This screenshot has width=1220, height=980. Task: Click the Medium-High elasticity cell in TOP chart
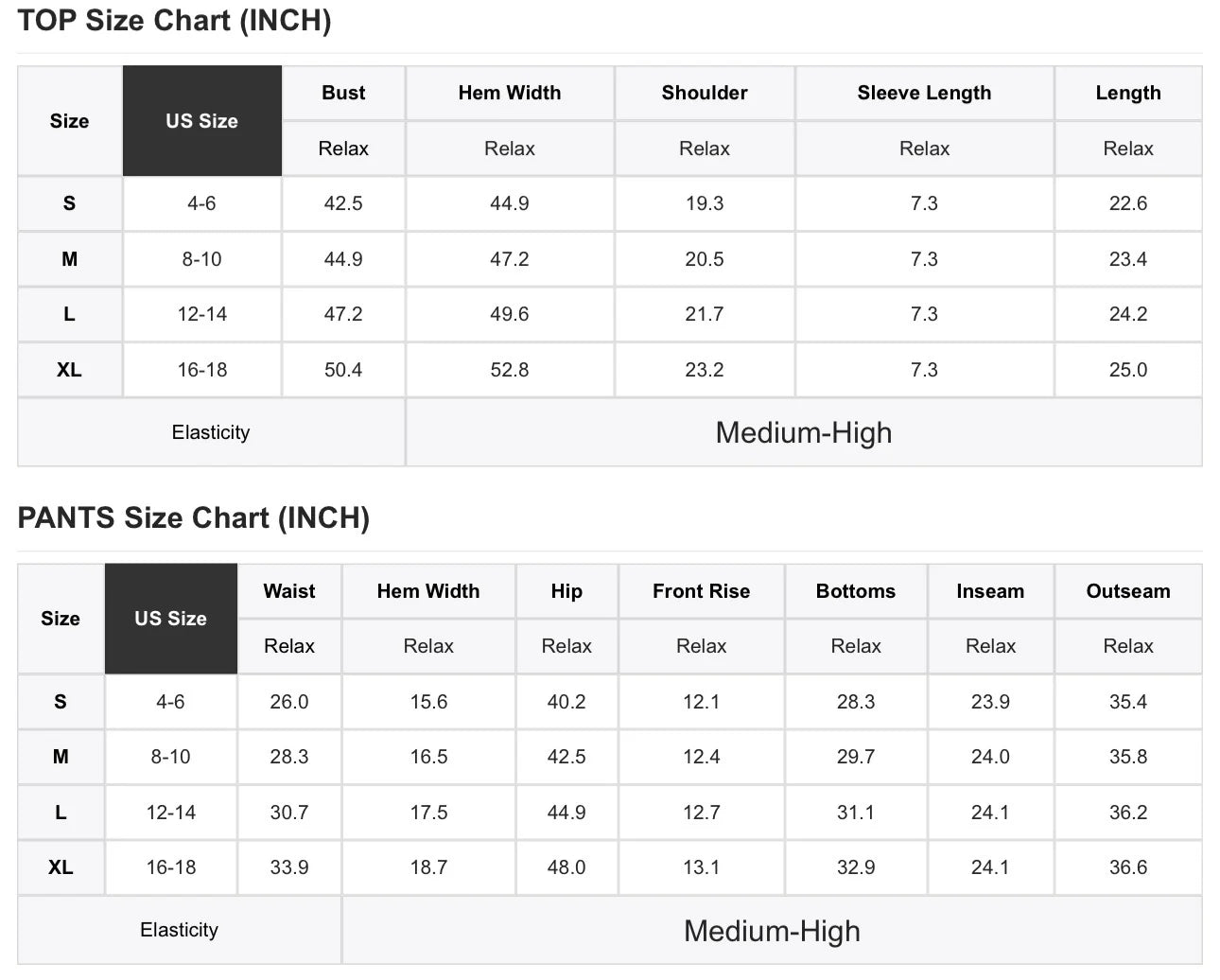pyautogui.click(x=804, y=432)
